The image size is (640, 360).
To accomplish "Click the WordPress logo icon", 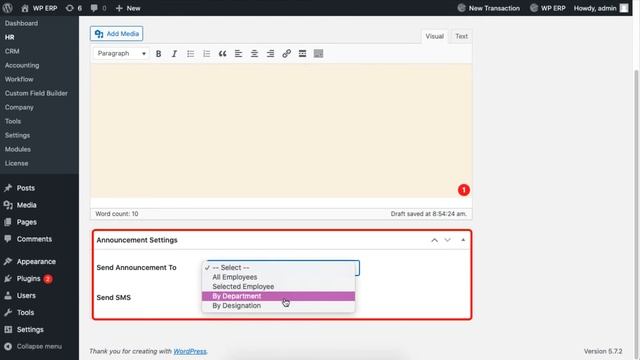I will click(7, 8).
